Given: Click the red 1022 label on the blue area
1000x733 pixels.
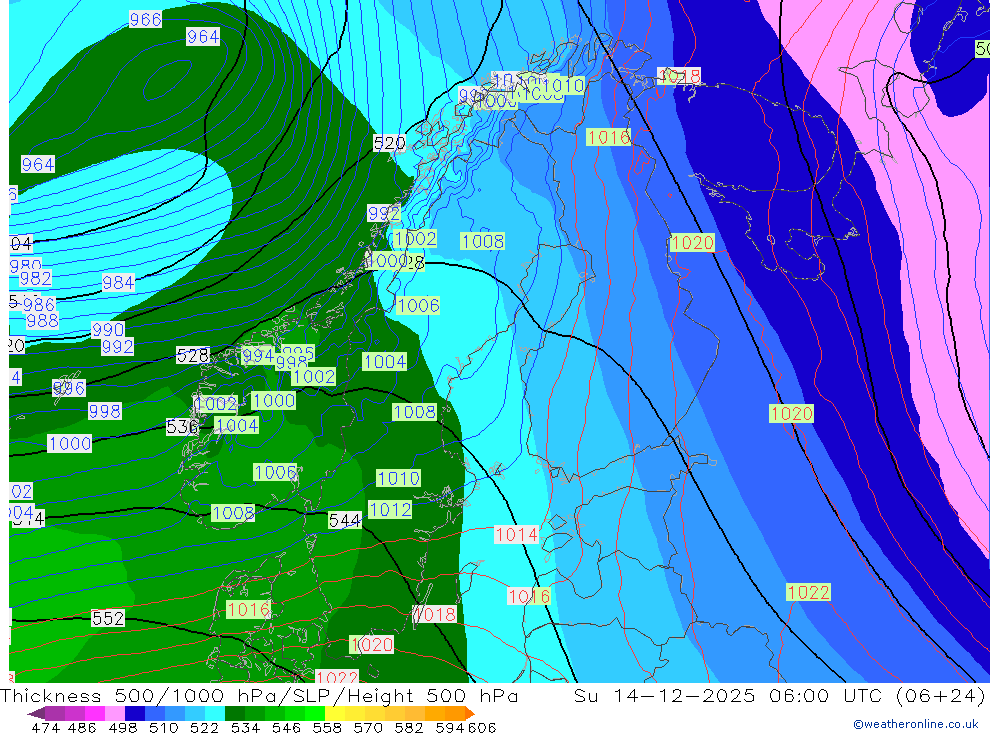Looking at the screenshot, I should click(x=808, y=592).
